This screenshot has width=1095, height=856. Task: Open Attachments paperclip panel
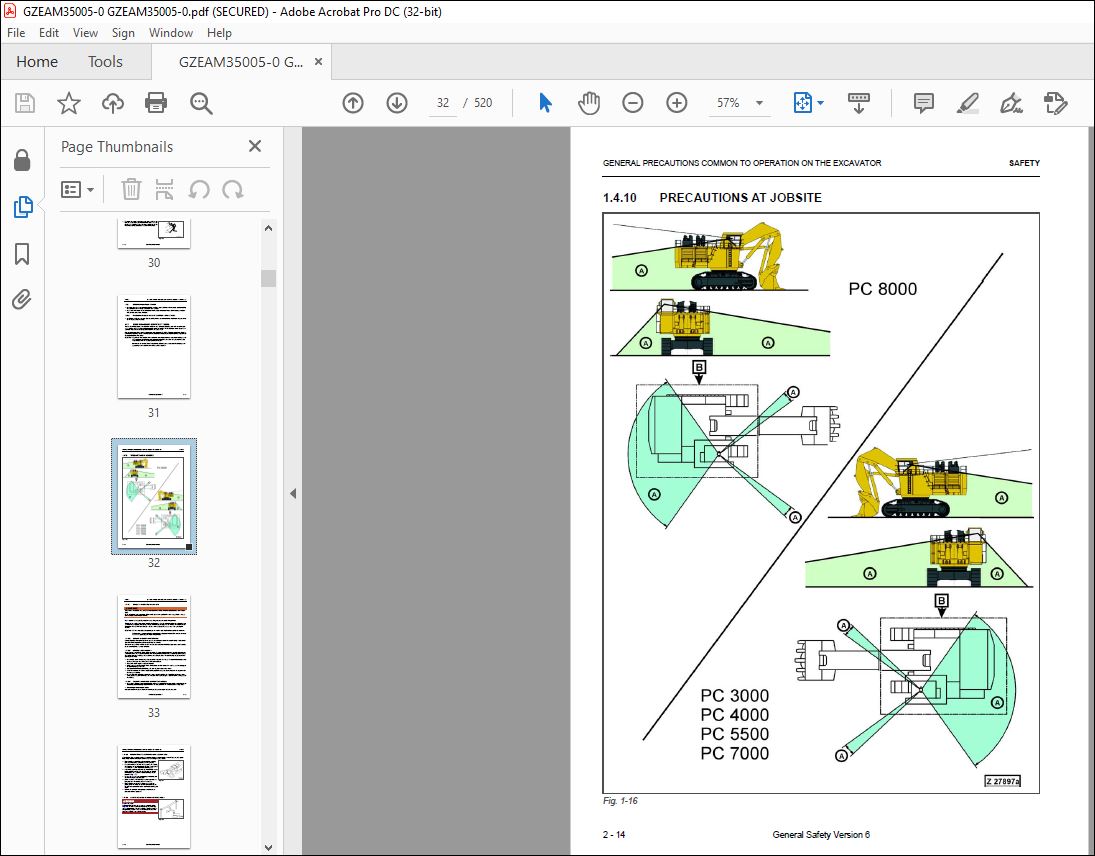pos(22,300)
